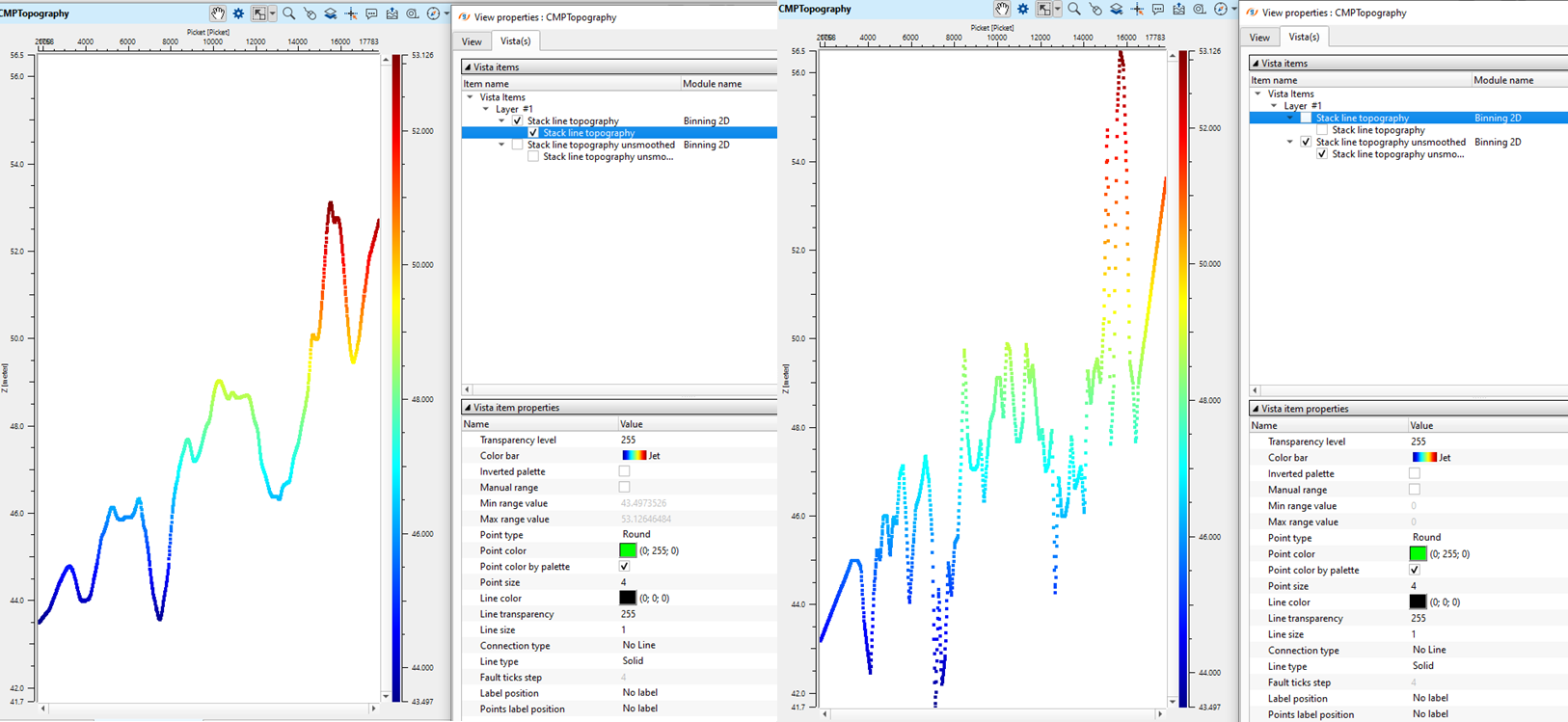Open selection tool dropdown arrow in left toolbar
The image size is (1568, 722).
(273, 13)
